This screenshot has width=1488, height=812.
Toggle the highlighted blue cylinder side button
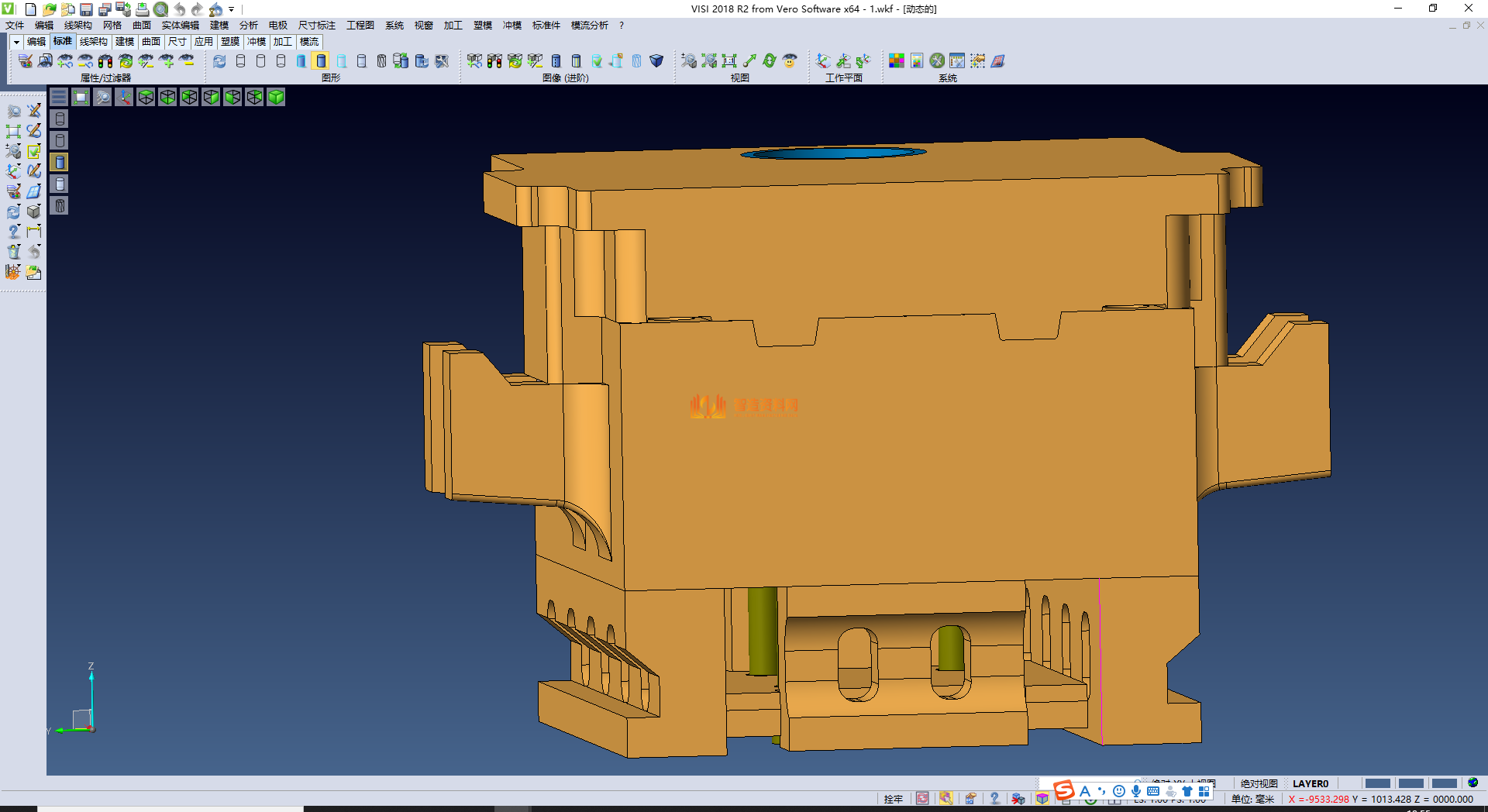tap(60, 162)
